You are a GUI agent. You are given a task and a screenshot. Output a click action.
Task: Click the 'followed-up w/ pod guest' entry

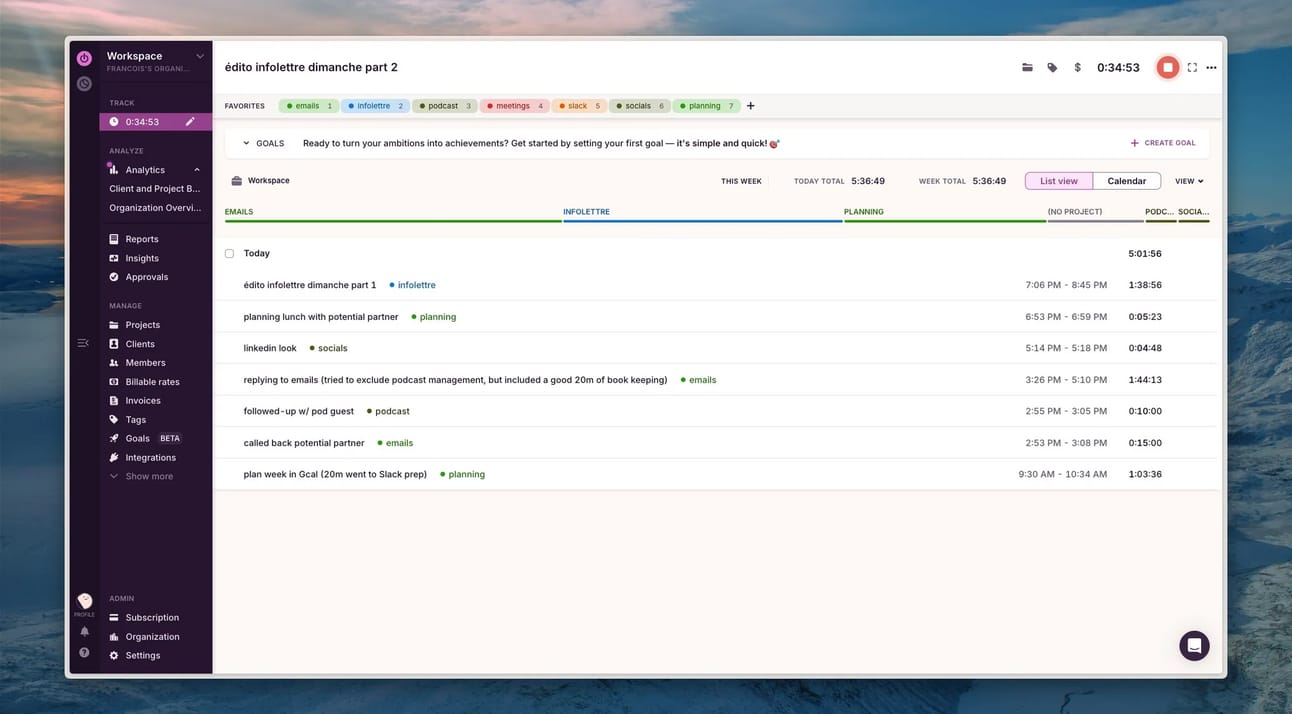tap(299, 411)
